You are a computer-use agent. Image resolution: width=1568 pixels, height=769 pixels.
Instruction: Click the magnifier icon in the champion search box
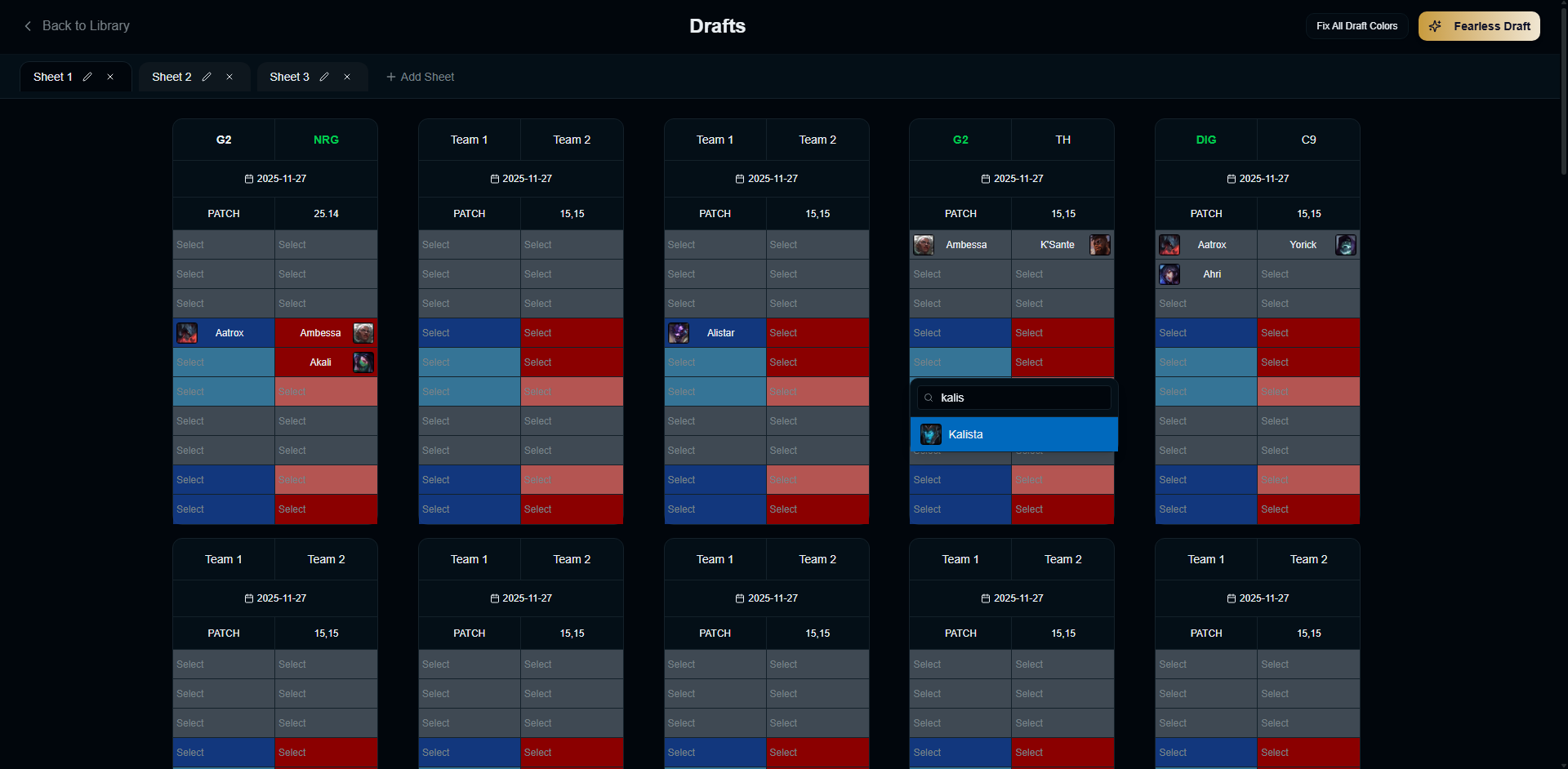929,398
